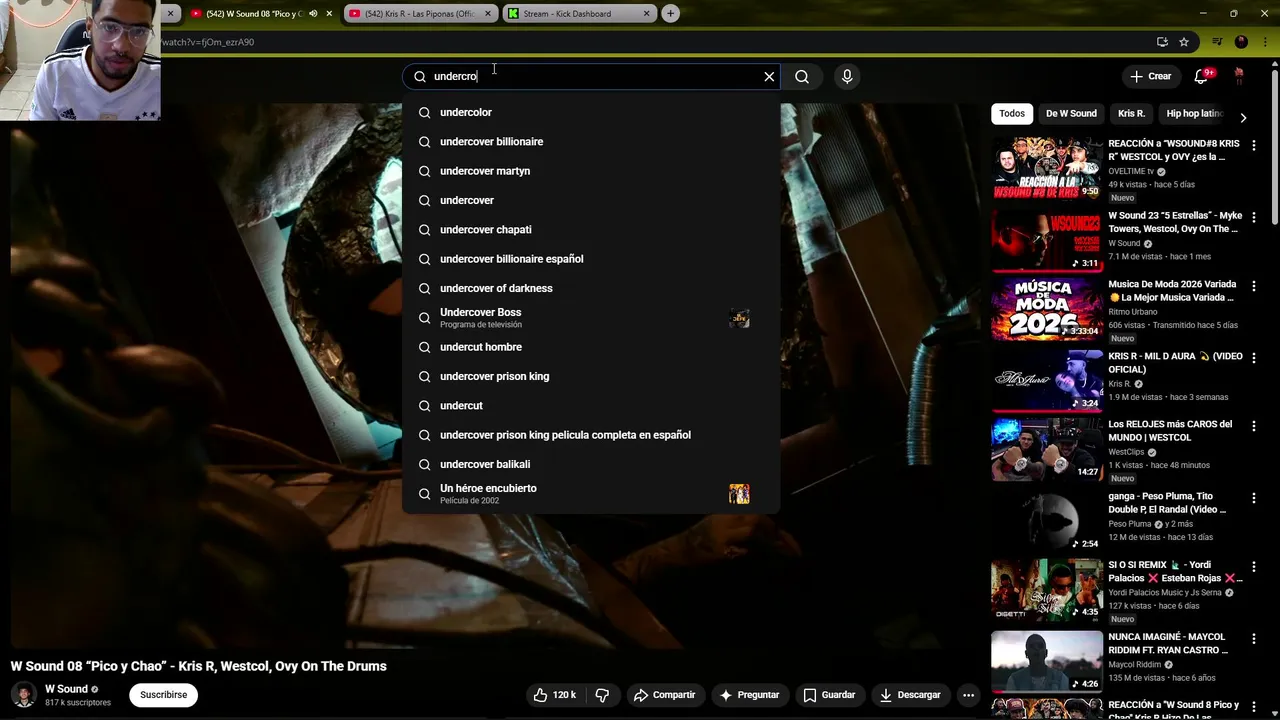Open the Musica De Moda 2026 thumbnail
The width and height of the screenshot is (1280, 720).
(1047, 310)
